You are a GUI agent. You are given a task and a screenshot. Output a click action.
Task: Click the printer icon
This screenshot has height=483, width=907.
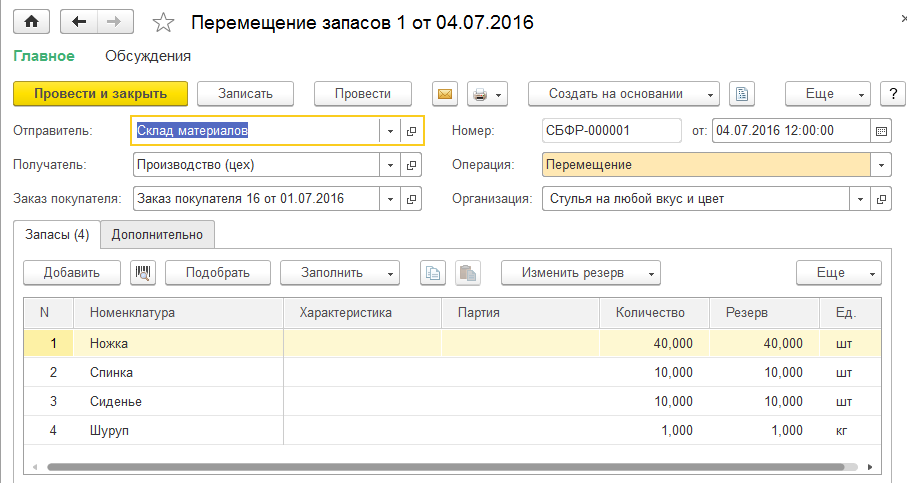[x=480, y=94]
